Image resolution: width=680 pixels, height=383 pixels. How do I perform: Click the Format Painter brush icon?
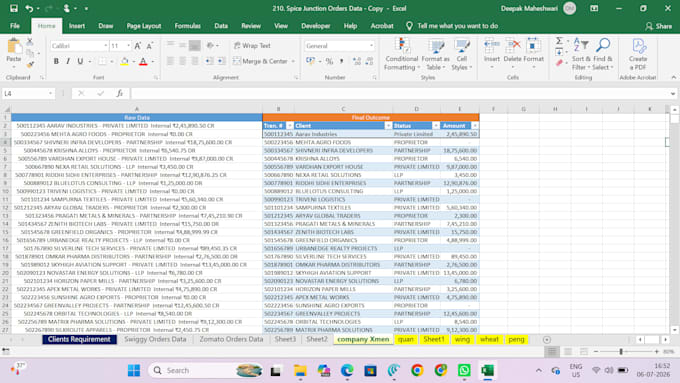click(30, 65)
